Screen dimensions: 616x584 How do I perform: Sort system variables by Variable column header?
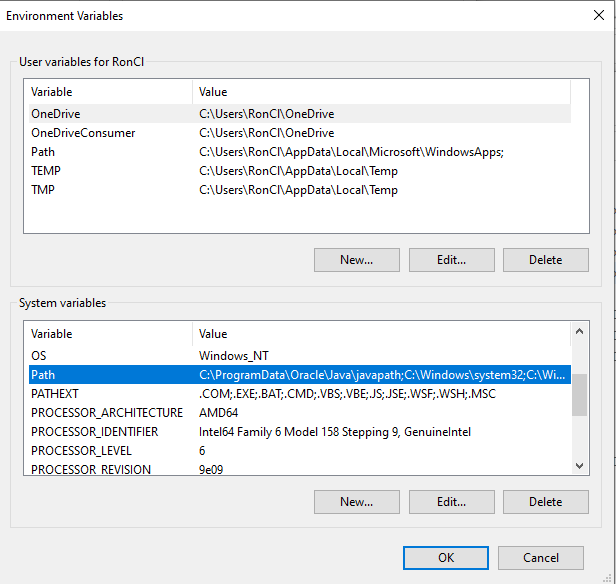108,334
